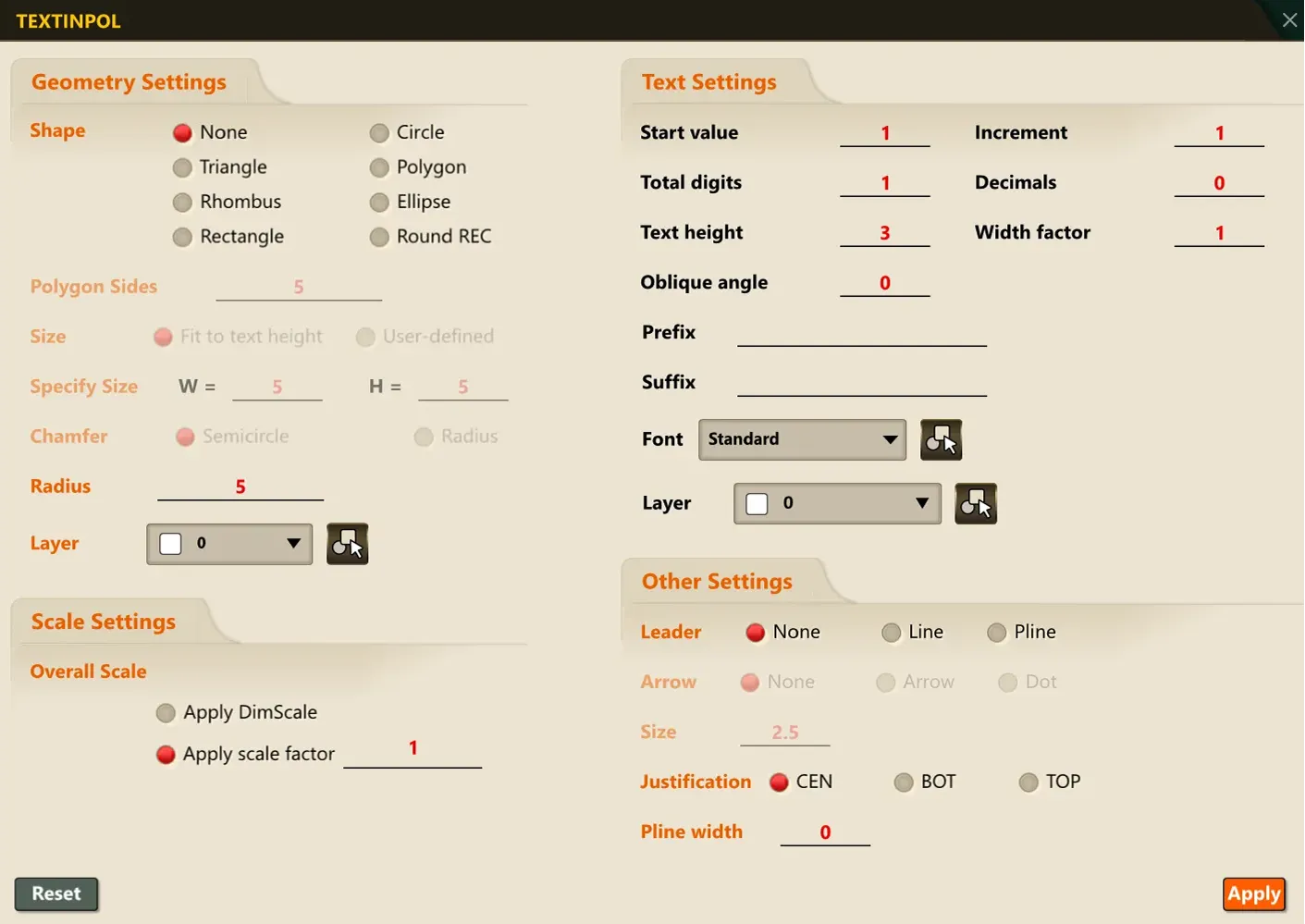
Task: Click the Scale Settings tab header
Action: point(104,622)
